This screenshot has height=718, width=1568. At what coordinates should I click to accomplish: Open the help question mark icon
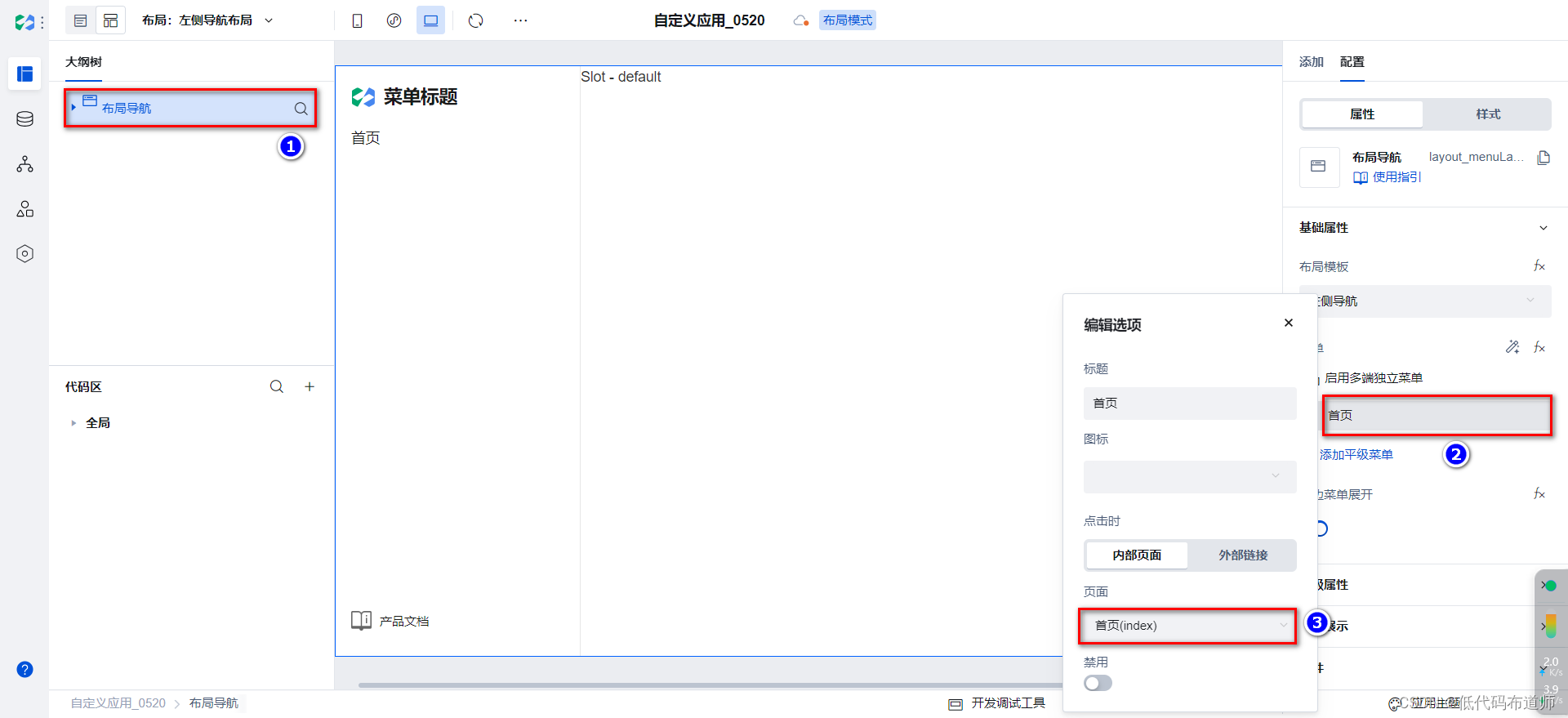(x=24, y=669)
